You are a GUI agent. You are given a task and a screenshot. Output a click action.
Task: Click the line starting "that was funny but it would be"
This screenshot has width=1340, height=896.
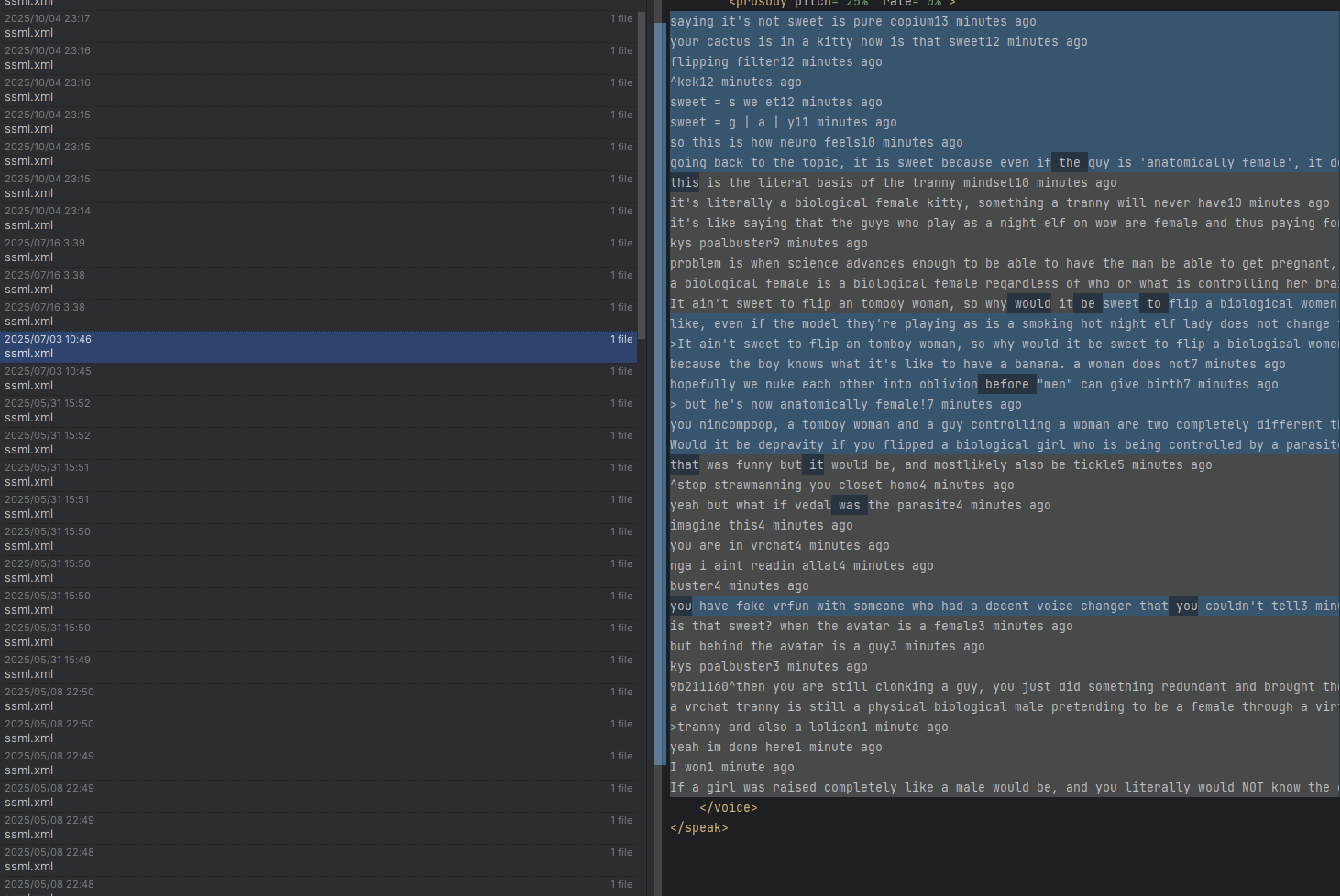[x=941, y=465]
